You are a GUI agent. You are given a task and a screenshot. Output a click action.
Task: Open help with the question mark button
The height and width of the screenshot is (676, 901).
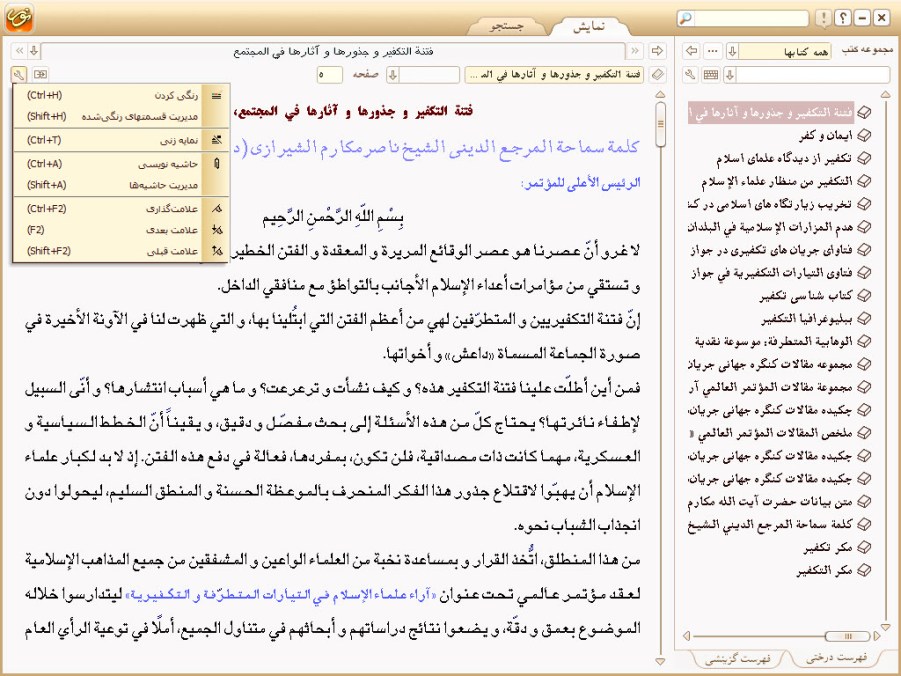(x=843, y=18)
